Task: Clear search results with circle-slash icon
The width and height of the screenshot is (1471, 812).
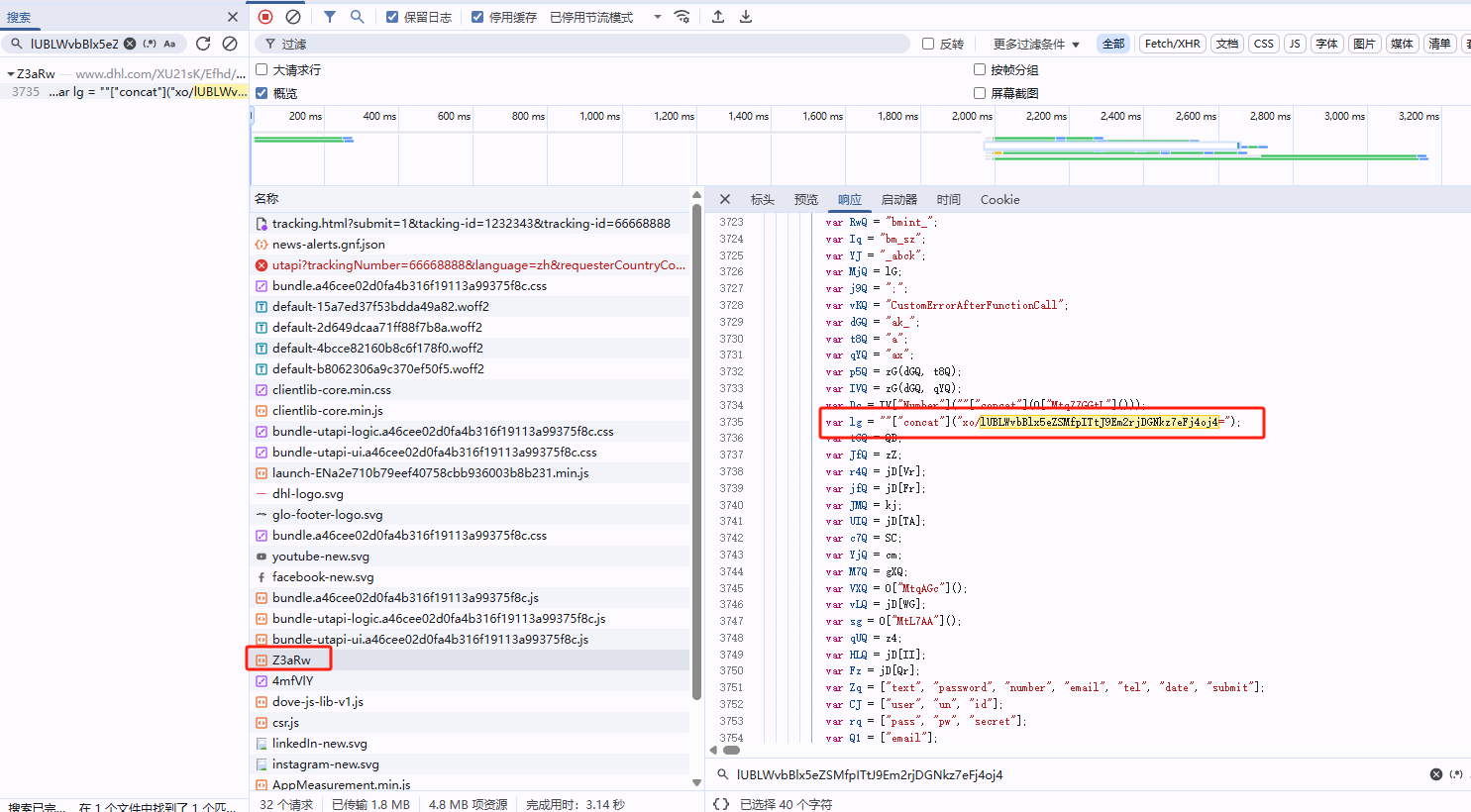Action: tap(230, 44)
